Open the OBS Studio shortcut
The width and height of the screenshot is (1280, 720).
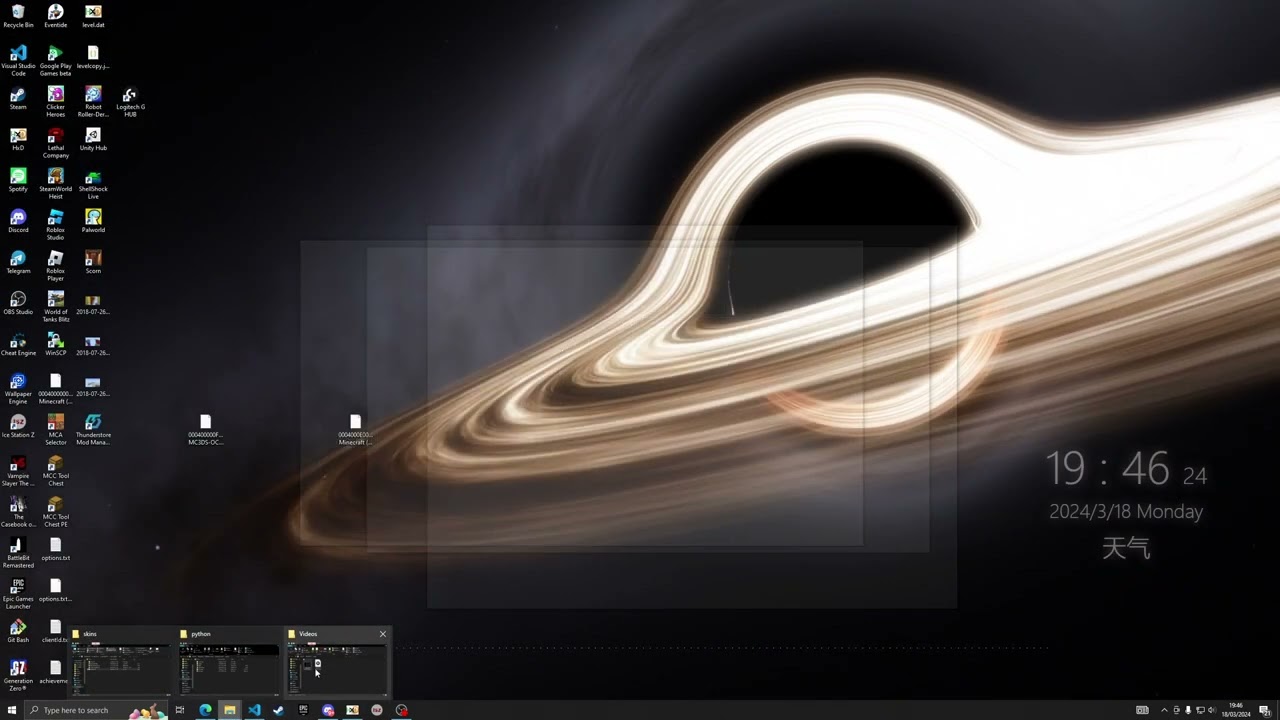point(18,303)
